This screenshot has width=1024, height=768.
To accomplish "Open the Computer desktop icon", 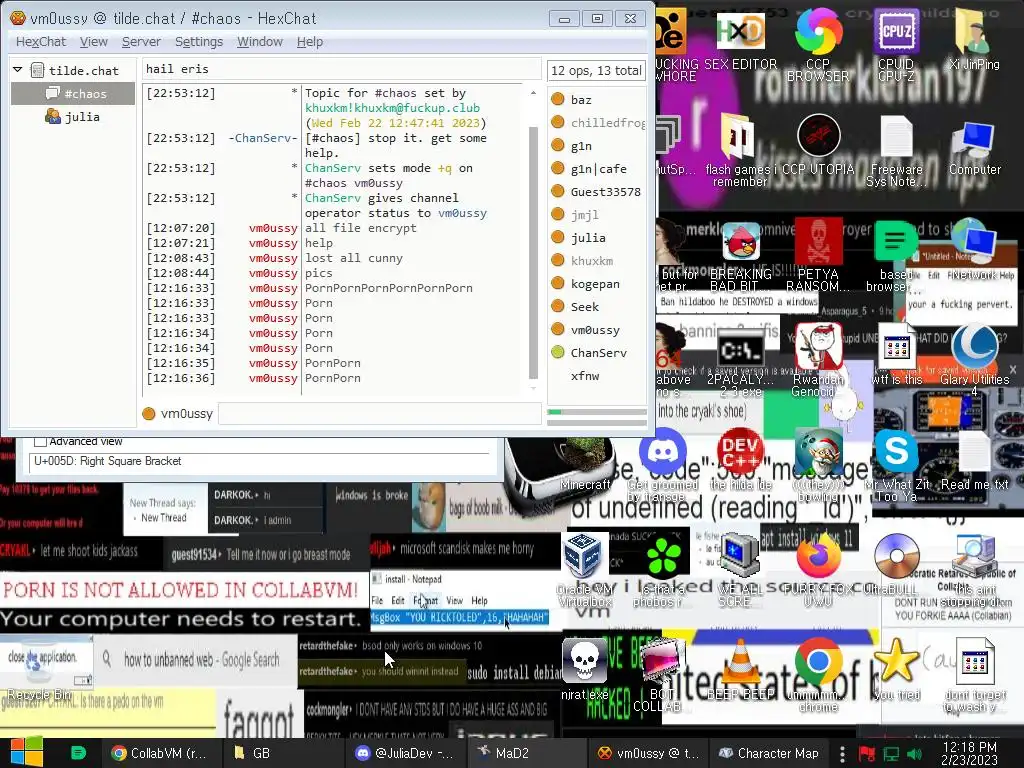I will tap(974, 147).
